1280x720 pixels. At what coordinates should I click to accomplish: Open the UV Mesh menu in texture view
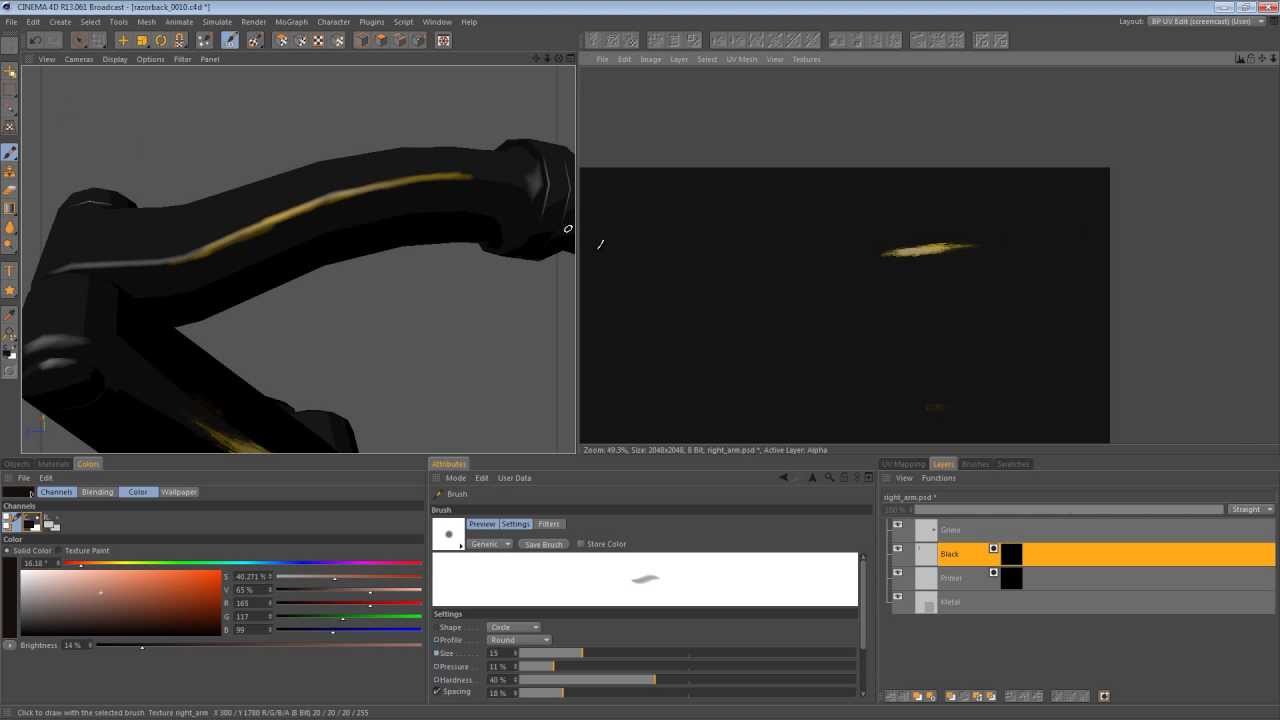pyautogui.click(x=741, y=59)
